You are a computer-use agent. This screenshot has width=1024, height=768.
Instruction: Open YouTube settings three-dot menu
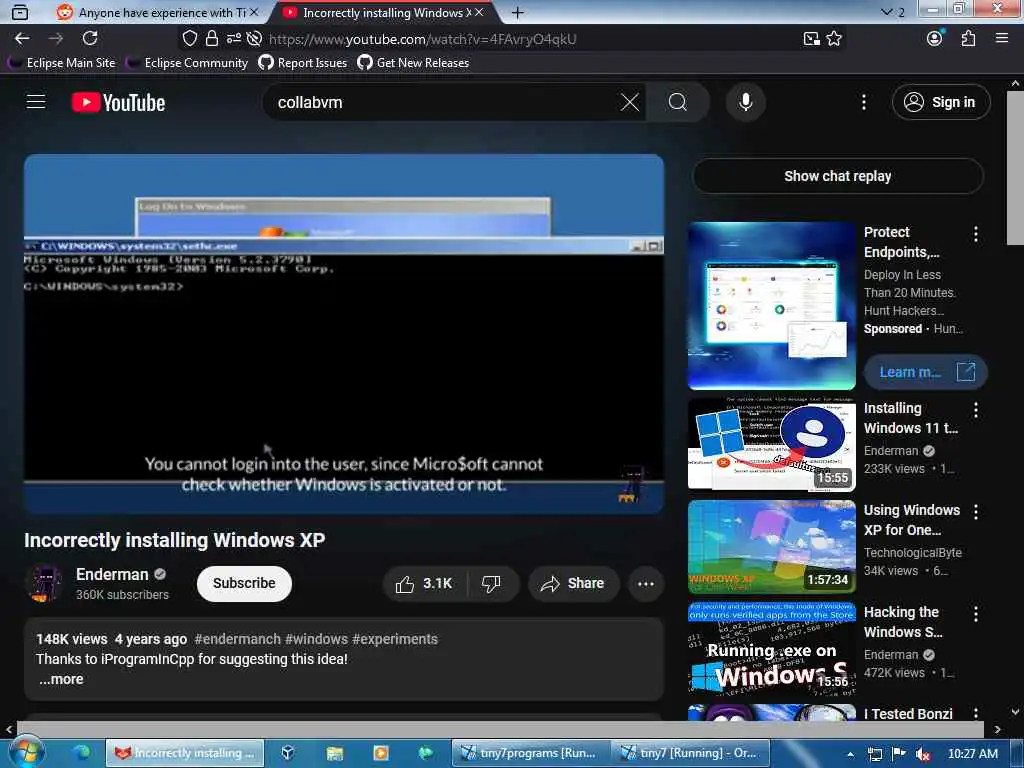pyautogui.click(x=863, y=102)
